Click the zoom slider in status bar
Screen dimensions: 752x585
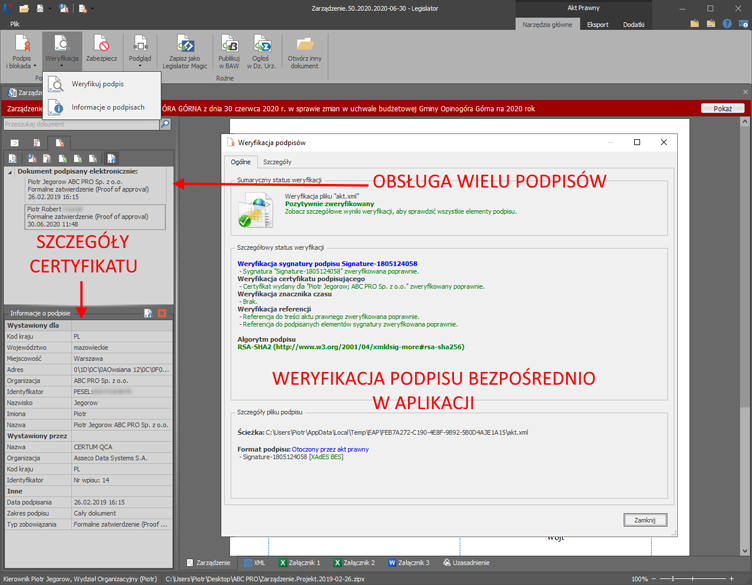click(693, 579)
